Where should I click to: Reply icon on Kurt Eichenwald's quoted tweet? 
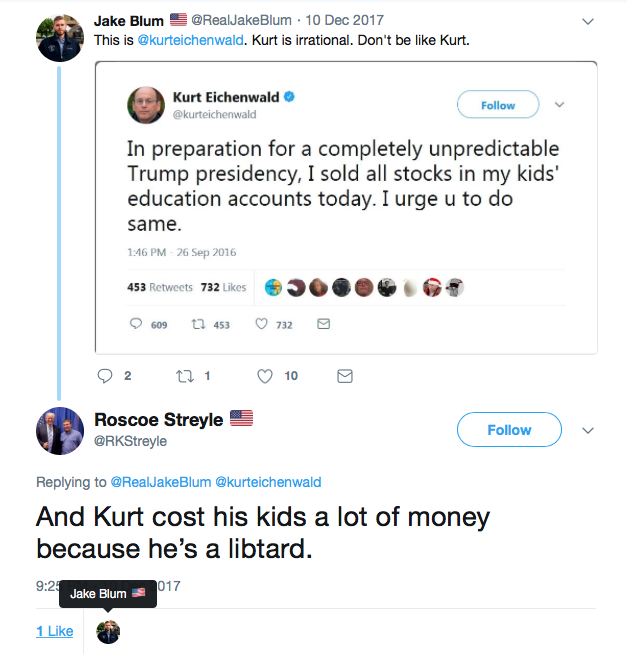click(136, 324)
